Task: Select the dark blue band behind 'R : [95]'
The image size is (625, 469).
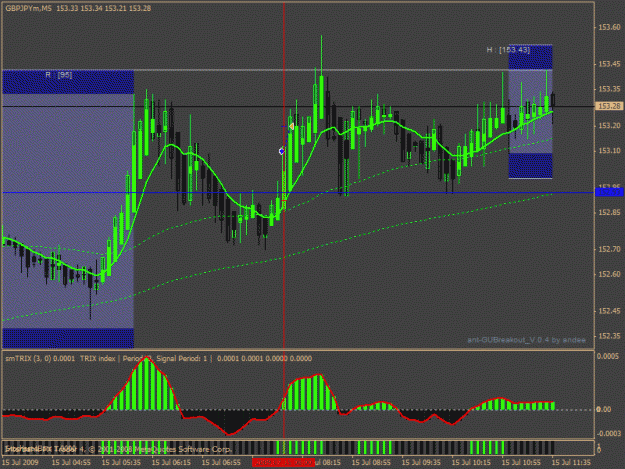Action: coord(68,82)
